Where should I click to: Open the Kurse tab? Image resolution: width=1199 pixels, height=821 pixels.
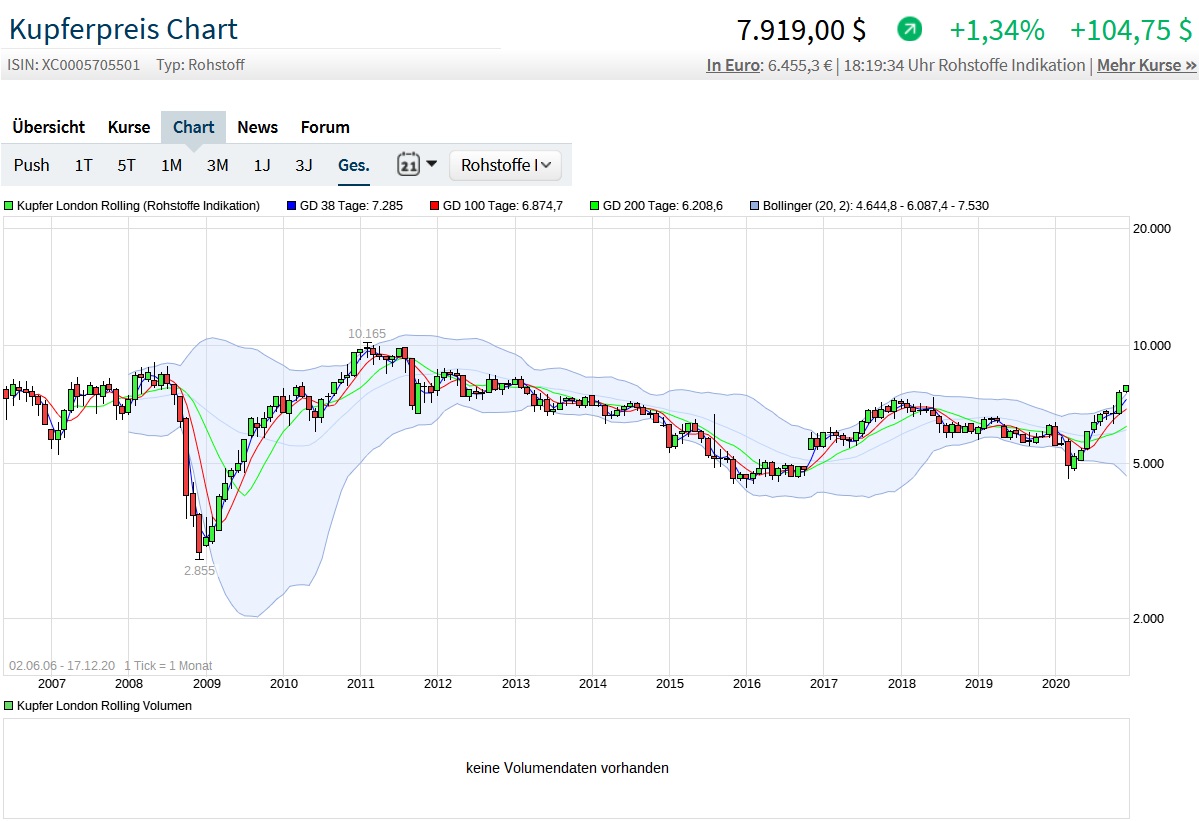pyautogui.click(x=129, y=127)
